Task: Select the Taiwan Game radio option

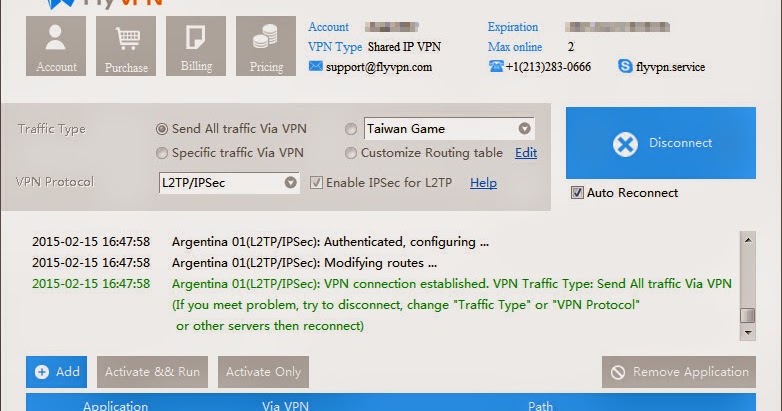Action: (351, 129)
